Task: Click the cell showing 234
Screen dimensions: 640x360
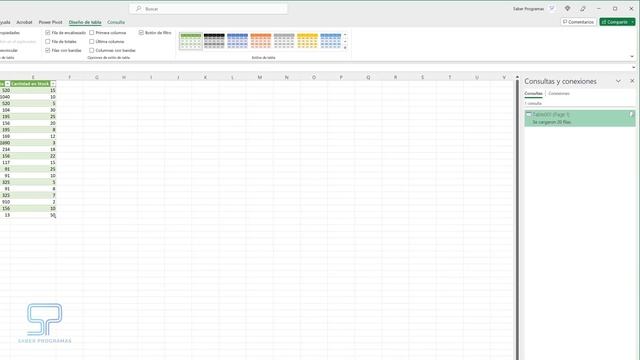Action: 5,149
